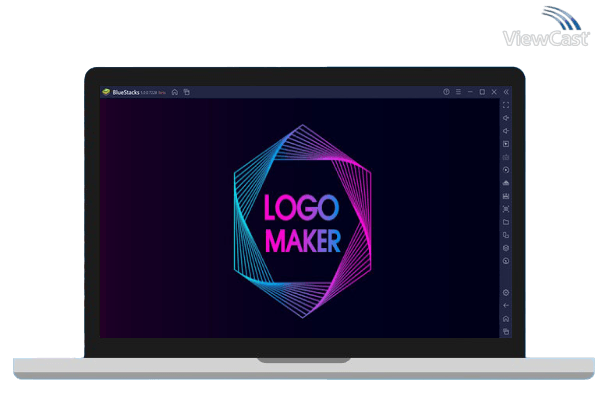Collapse the sidebar with double-chevron arrow

[x=506, y=92]
